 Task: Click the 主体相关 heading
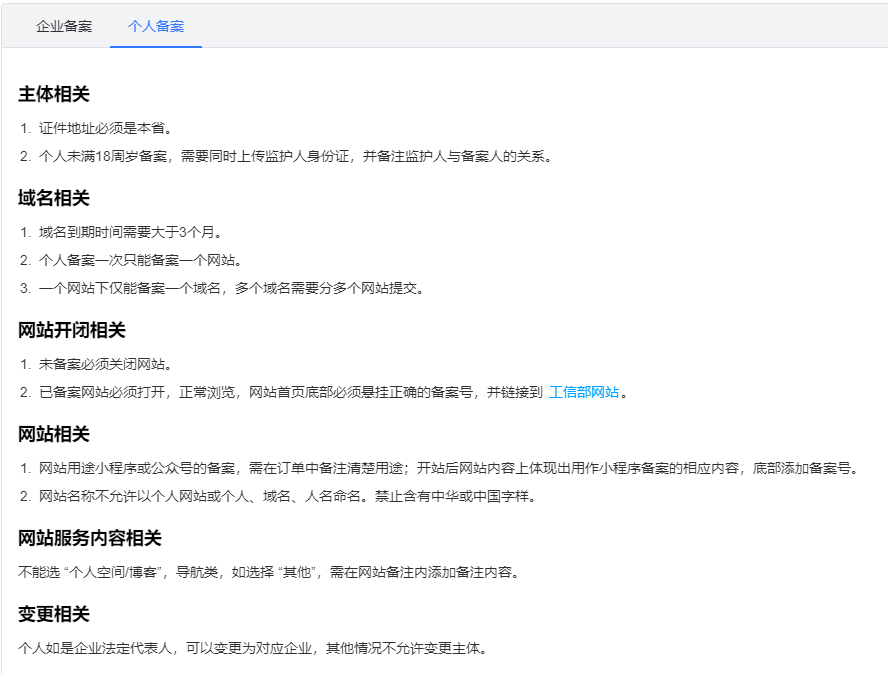click(54, 94)
